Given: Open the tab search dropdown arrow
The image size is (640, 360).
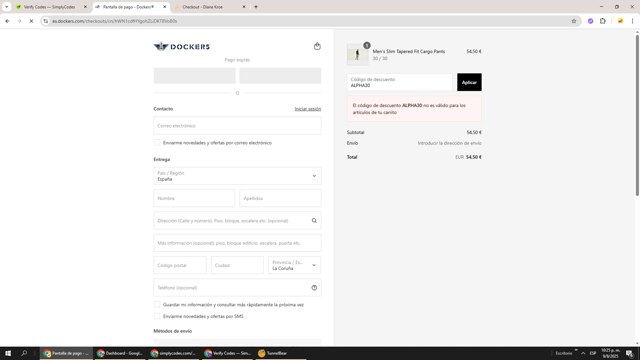Looking at the screenshot, I should click(7, 7).
